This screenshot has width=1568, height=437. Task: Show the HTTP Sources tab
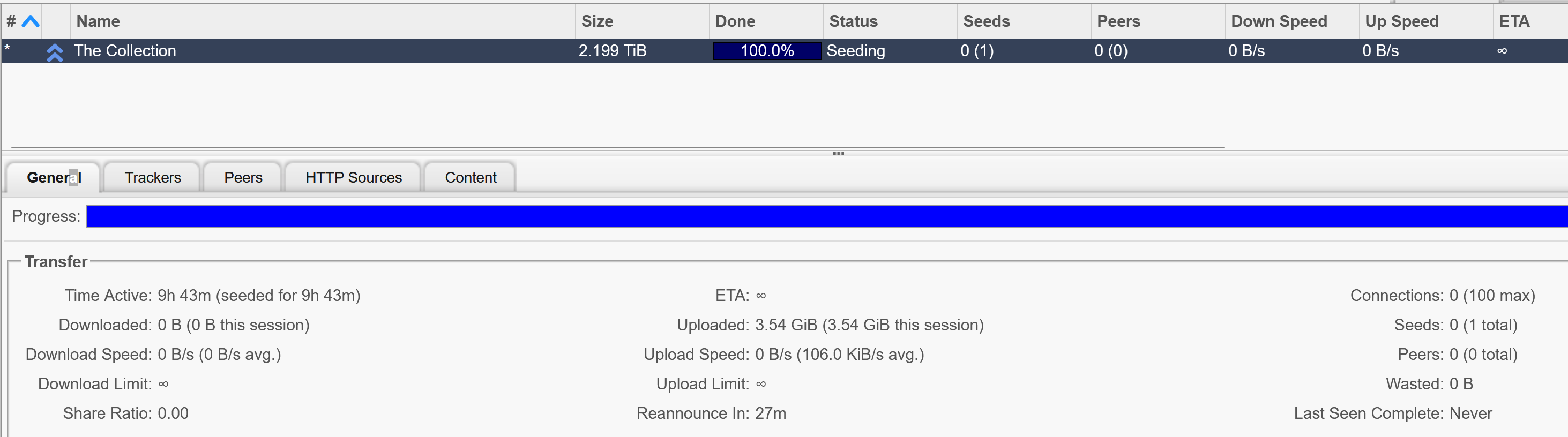tap(353, 177)
